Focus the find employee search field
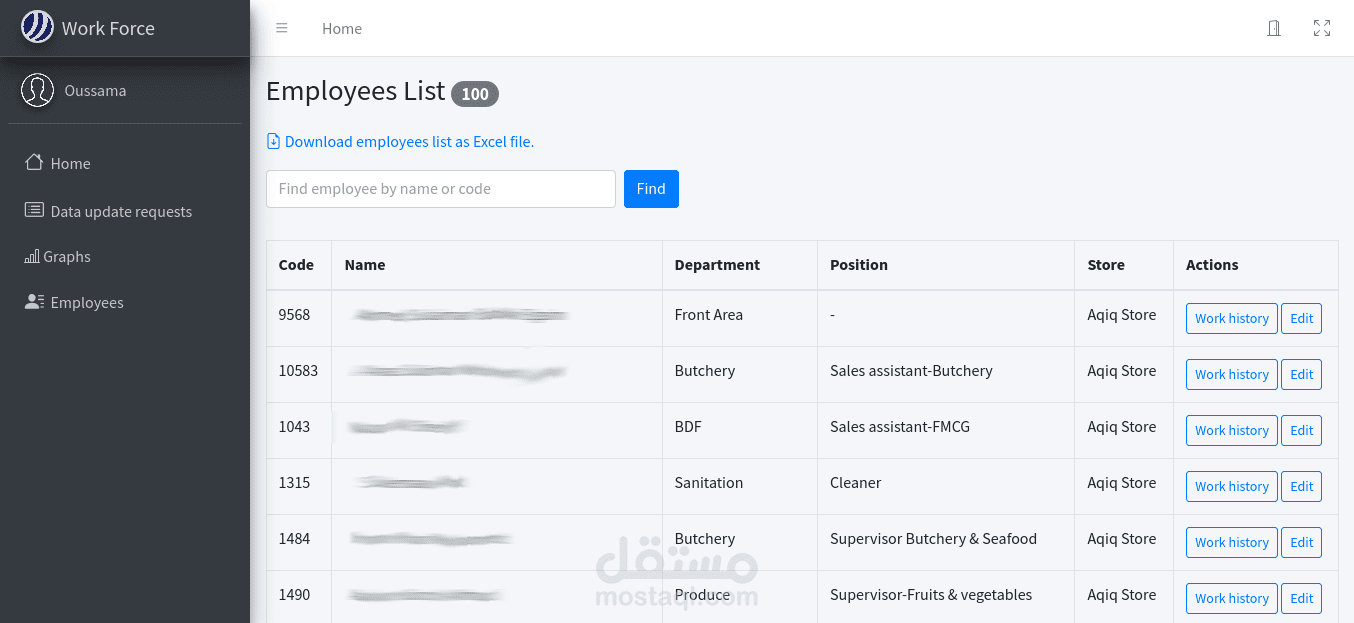 (440, 189)
